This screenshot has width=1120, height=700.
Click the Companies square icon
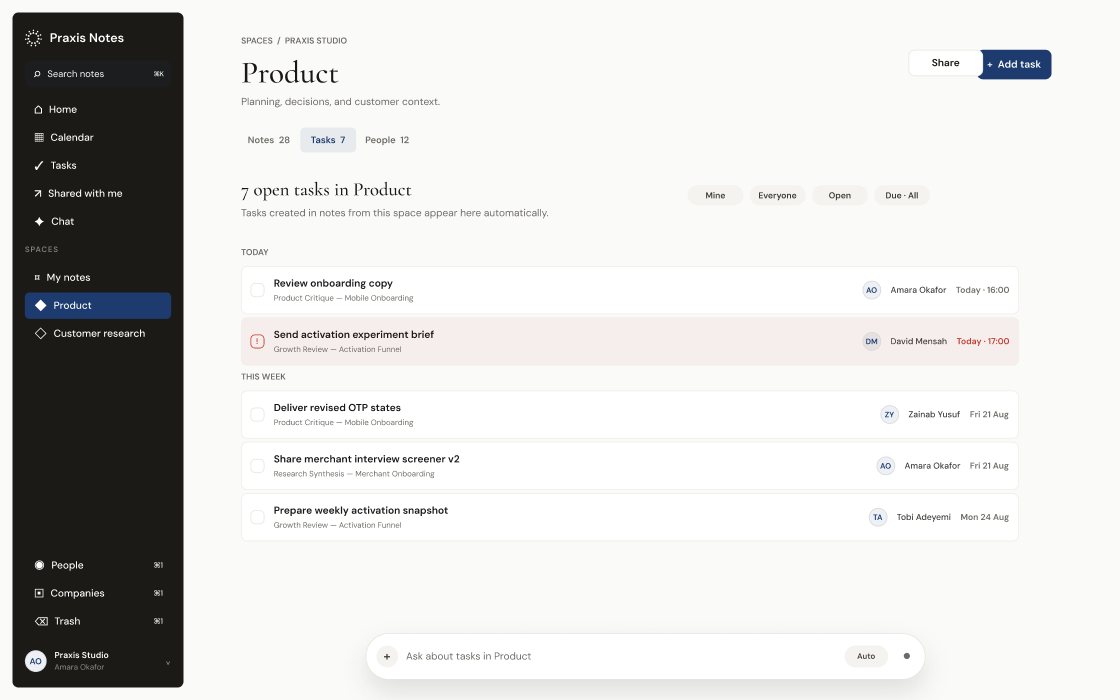[39, 593]
